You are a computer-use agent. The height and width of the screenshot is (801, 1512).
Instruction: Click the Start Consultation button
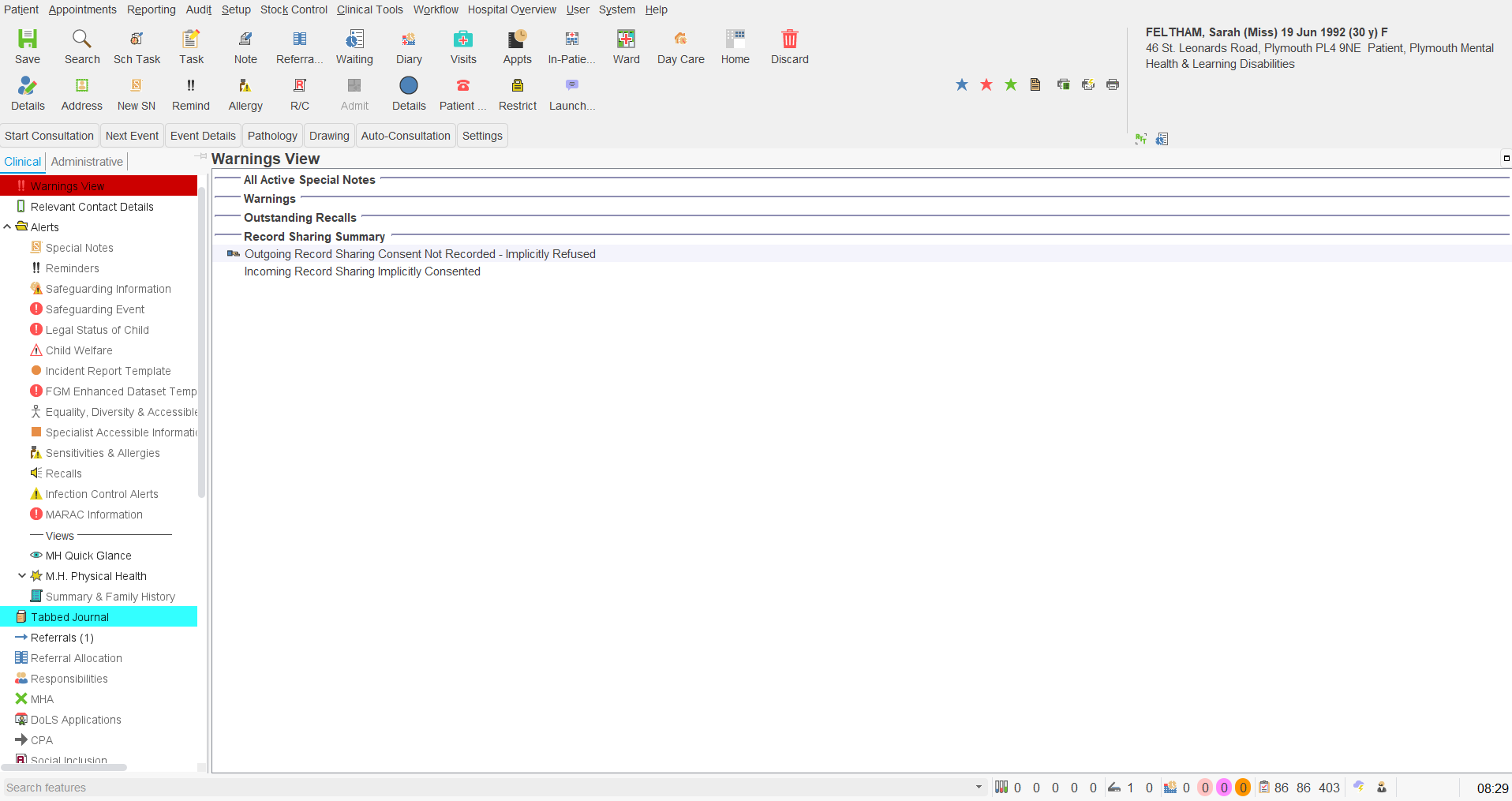49,136
